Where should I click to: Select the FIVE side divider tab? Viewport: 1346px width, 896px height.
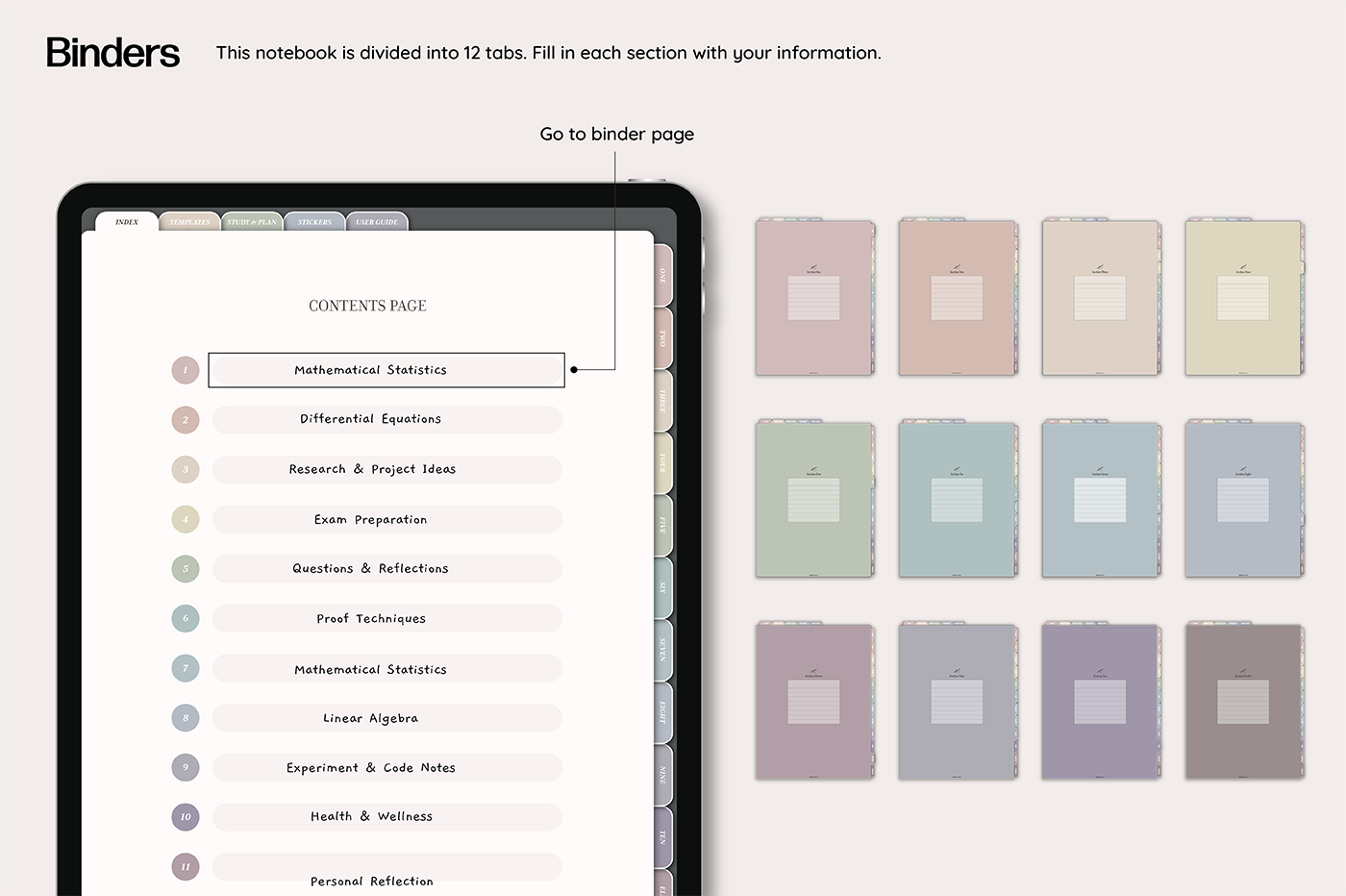click(x=662, y=526)
